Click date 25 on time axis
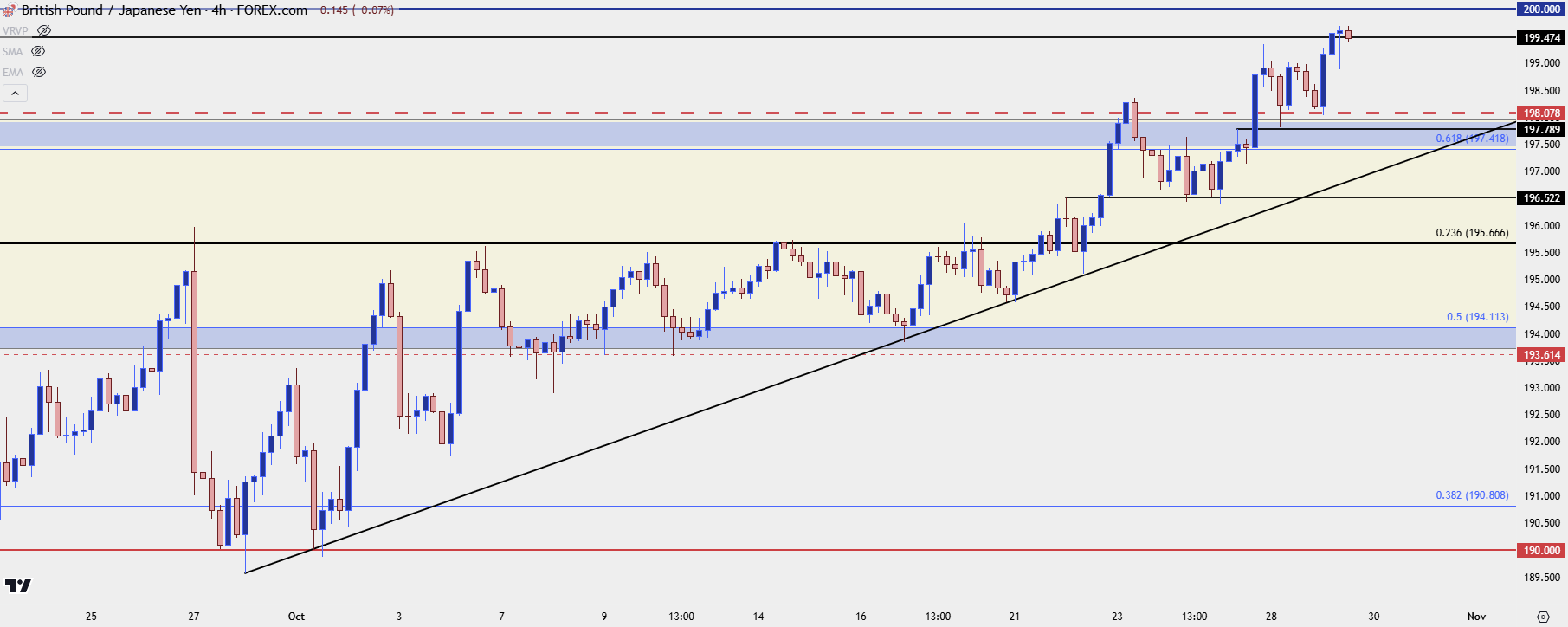The image size is (1568, 627). (x=91, y=617)
